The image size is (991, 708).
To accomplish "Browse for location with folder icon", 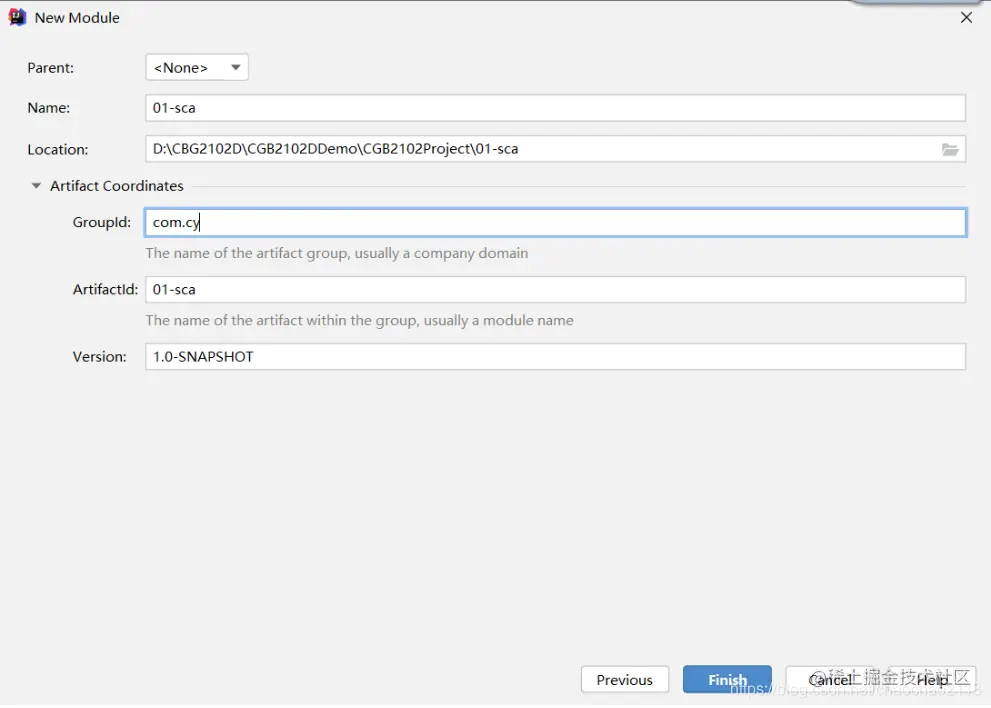I will tap(949, 150).
